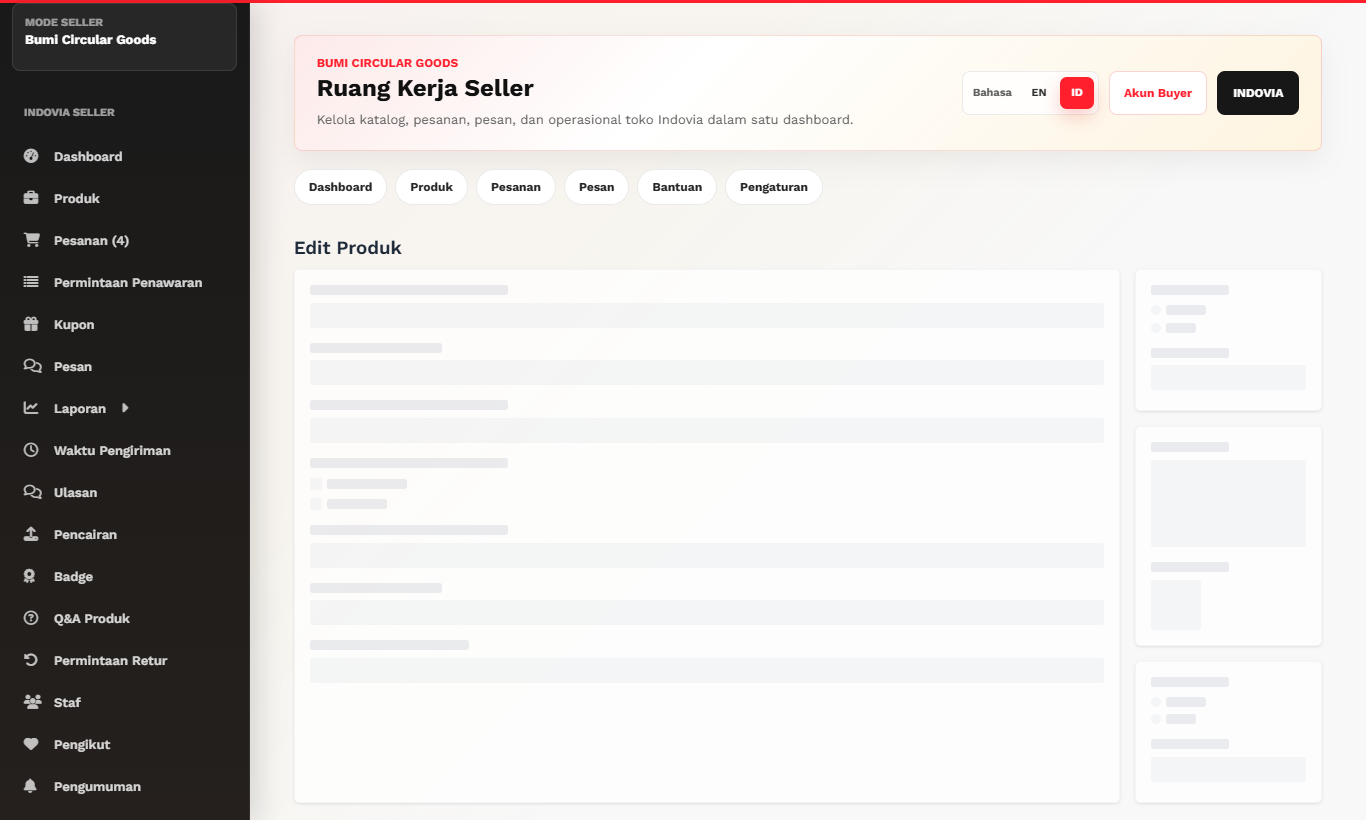Click the gift icon next to Kupon

[x=31, y=324]
